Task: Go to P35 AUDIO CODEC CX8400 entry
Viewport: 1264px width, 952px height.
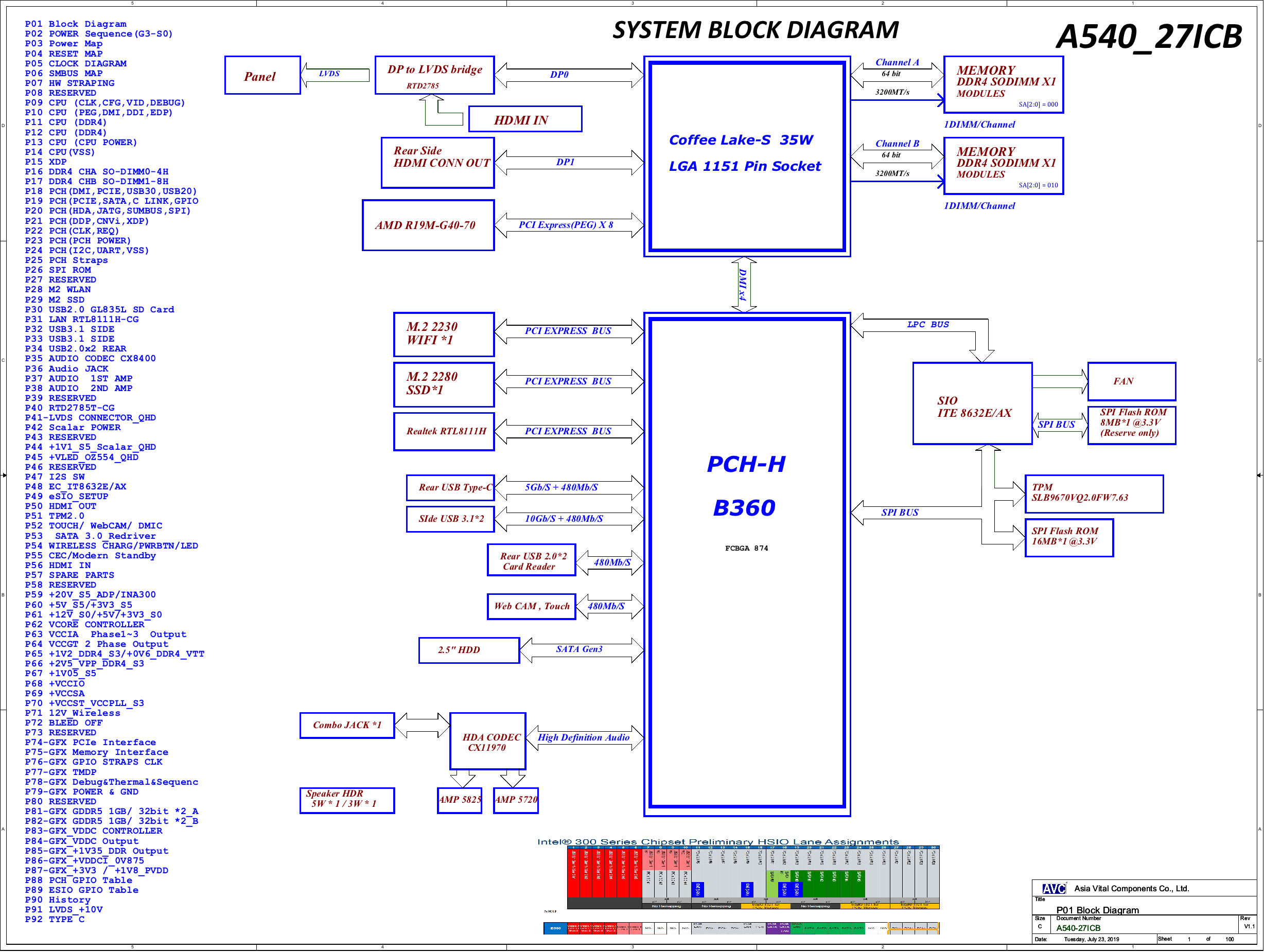Action: [x=90, y=358]
